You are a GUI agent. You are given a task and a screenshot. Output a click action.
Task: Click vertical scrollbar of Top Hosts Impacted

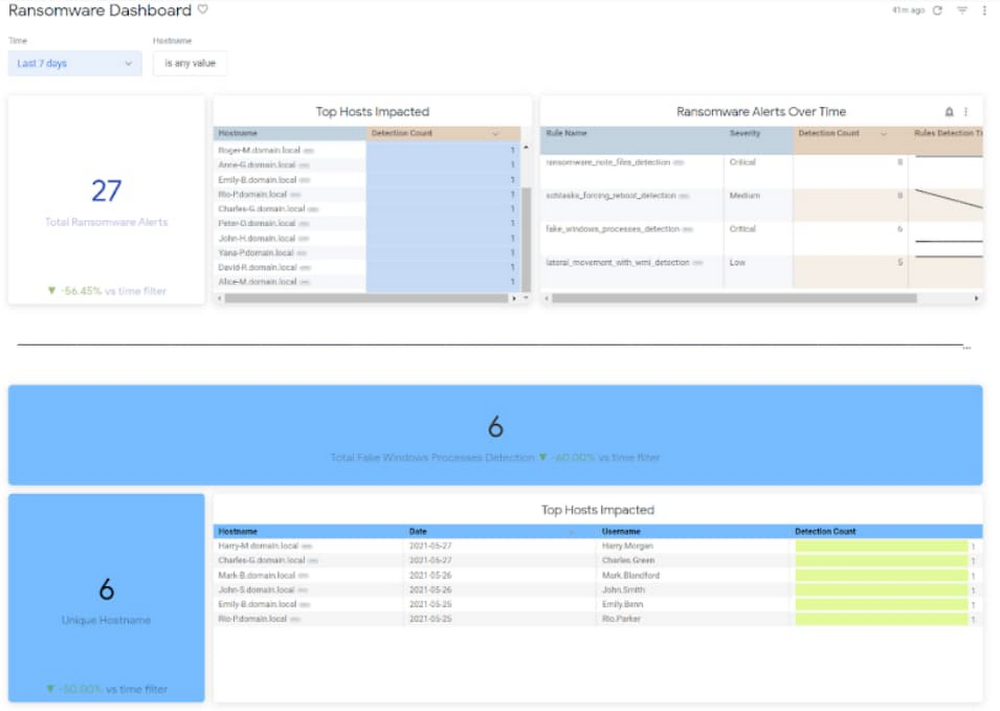point(526,230)
